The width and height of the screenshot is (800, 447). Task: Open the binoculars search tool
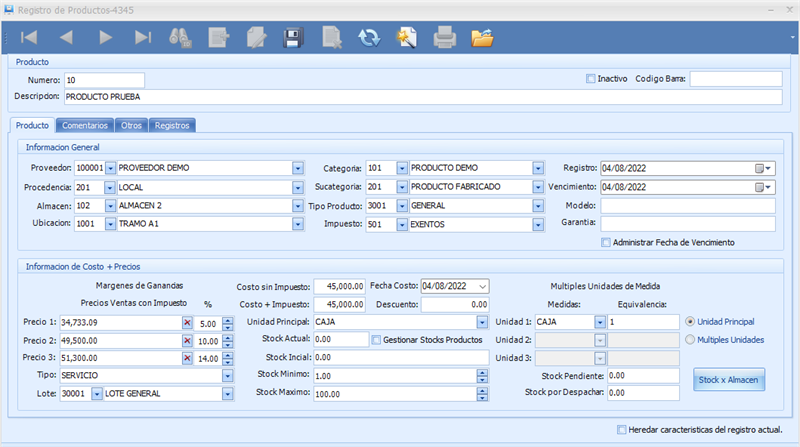tap(181, 38)
